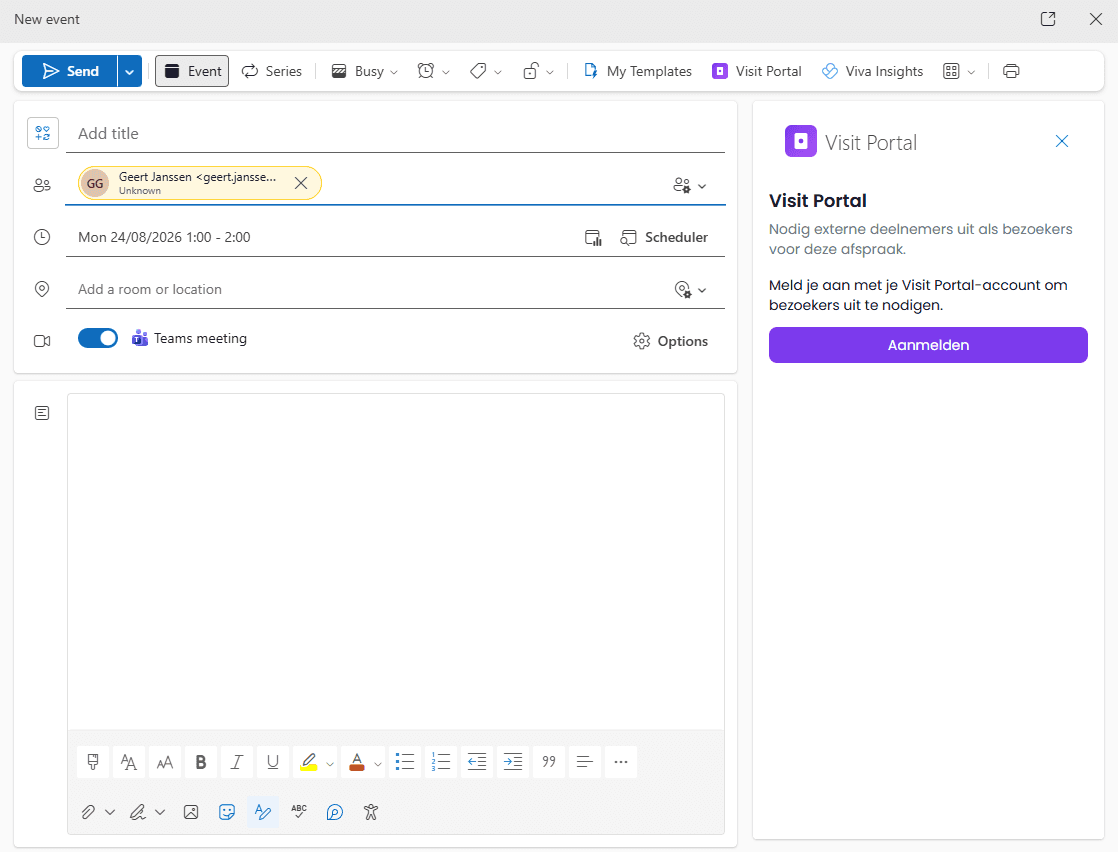Open location settings dropdown

pos(689,289)
